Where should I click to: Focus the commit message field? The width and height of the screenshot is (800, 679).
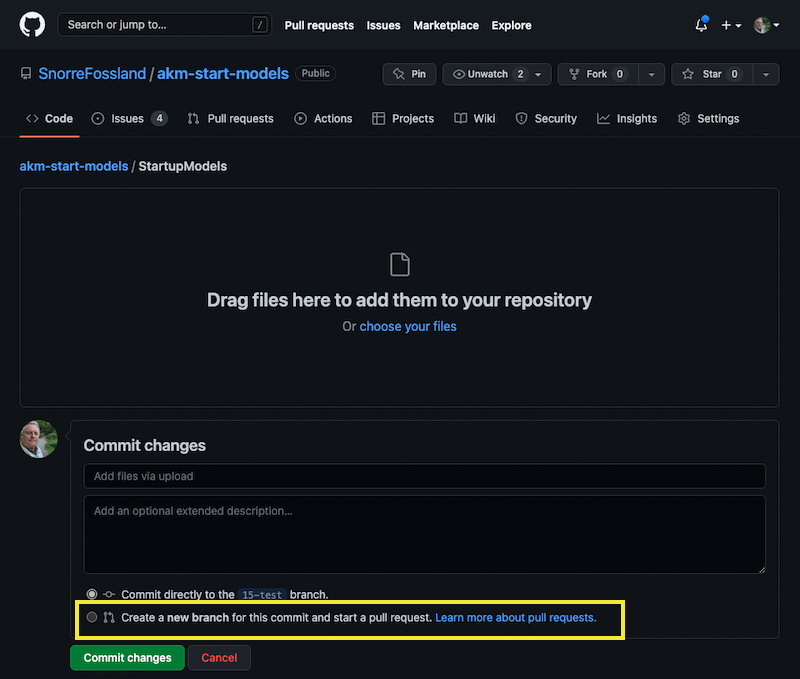tap(424, 476)
